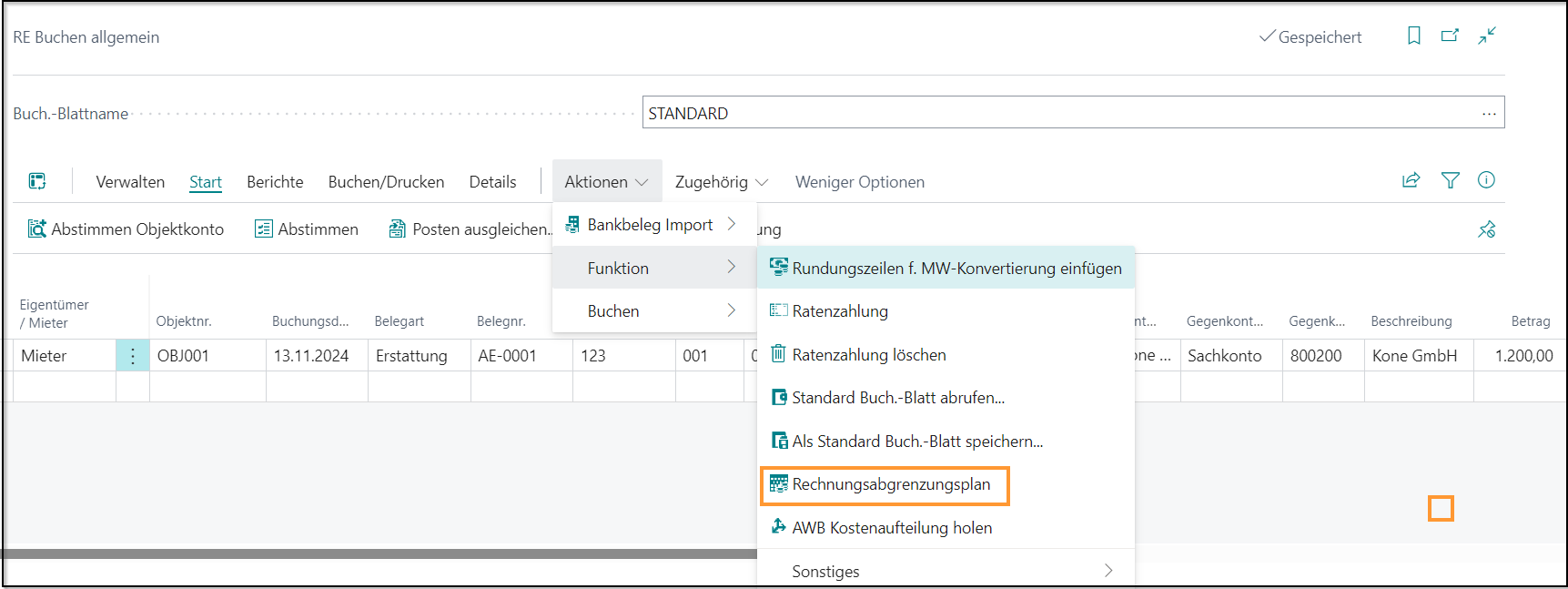Click the pin action bar icon

(x=1487, y=229)
